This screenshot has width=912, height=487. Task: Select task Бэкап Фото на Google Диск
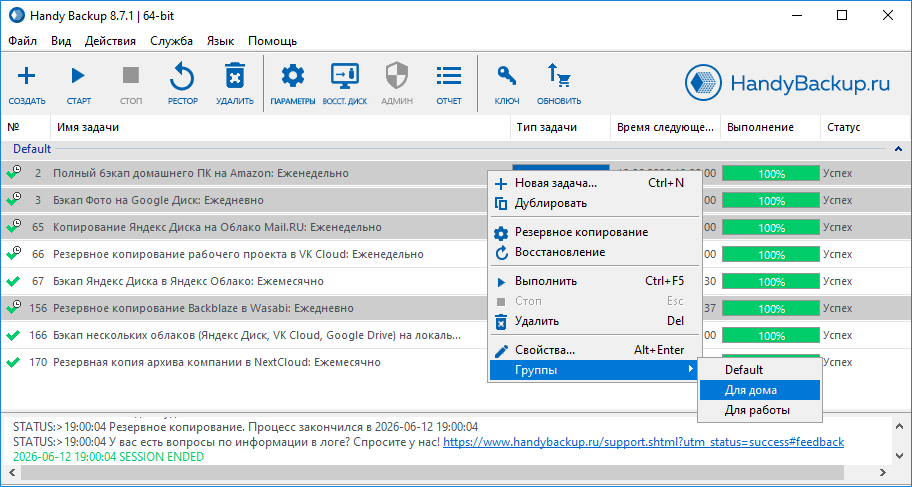[158, 200]
